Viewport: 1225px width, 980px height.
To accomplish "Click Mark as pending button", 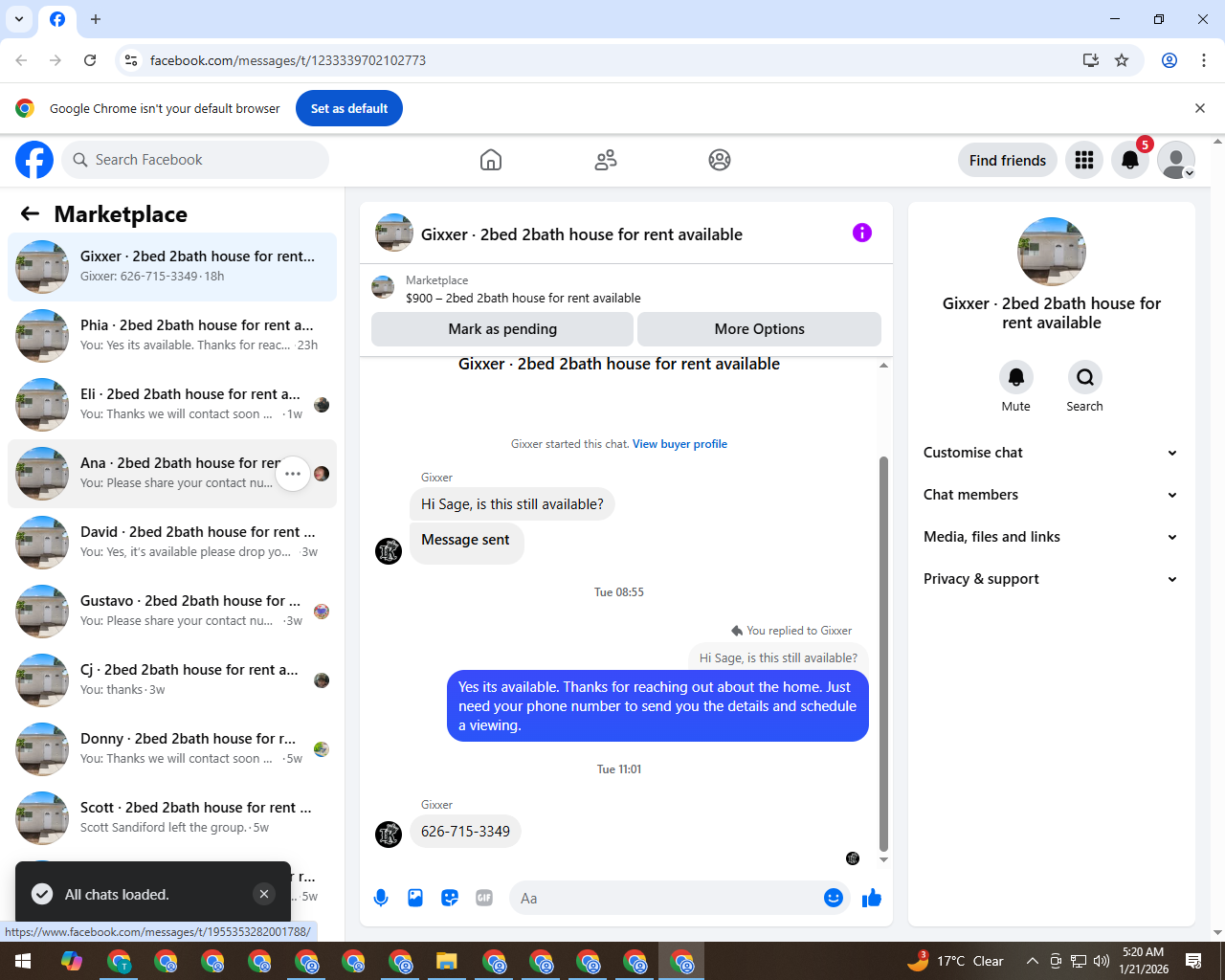I will [502, 329].
